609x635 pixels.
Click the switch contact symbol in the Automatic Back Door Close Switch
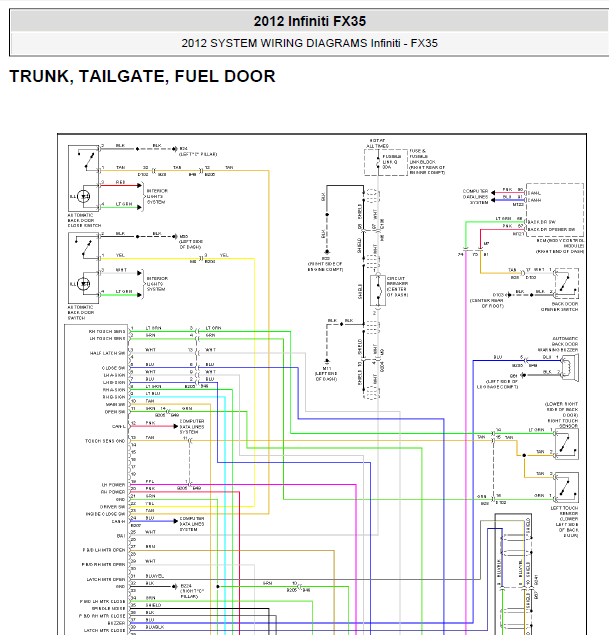pos(88,159)
